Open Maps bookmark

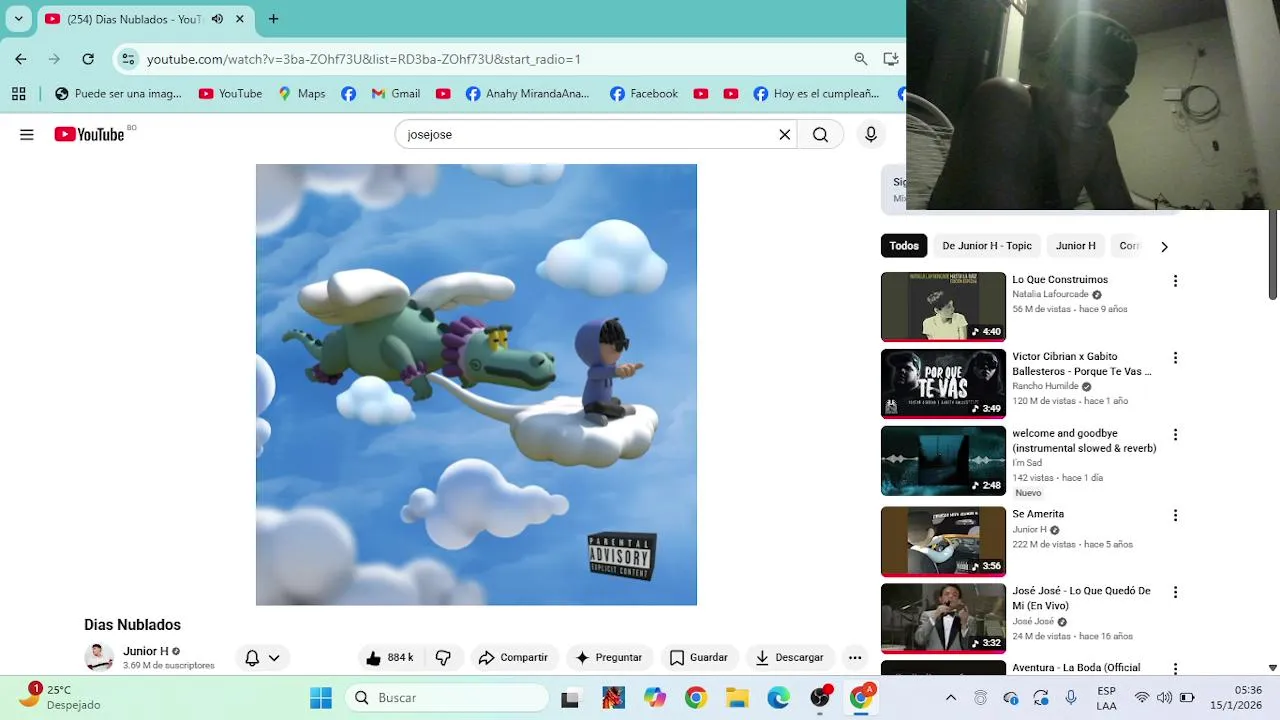click(301, 94)
